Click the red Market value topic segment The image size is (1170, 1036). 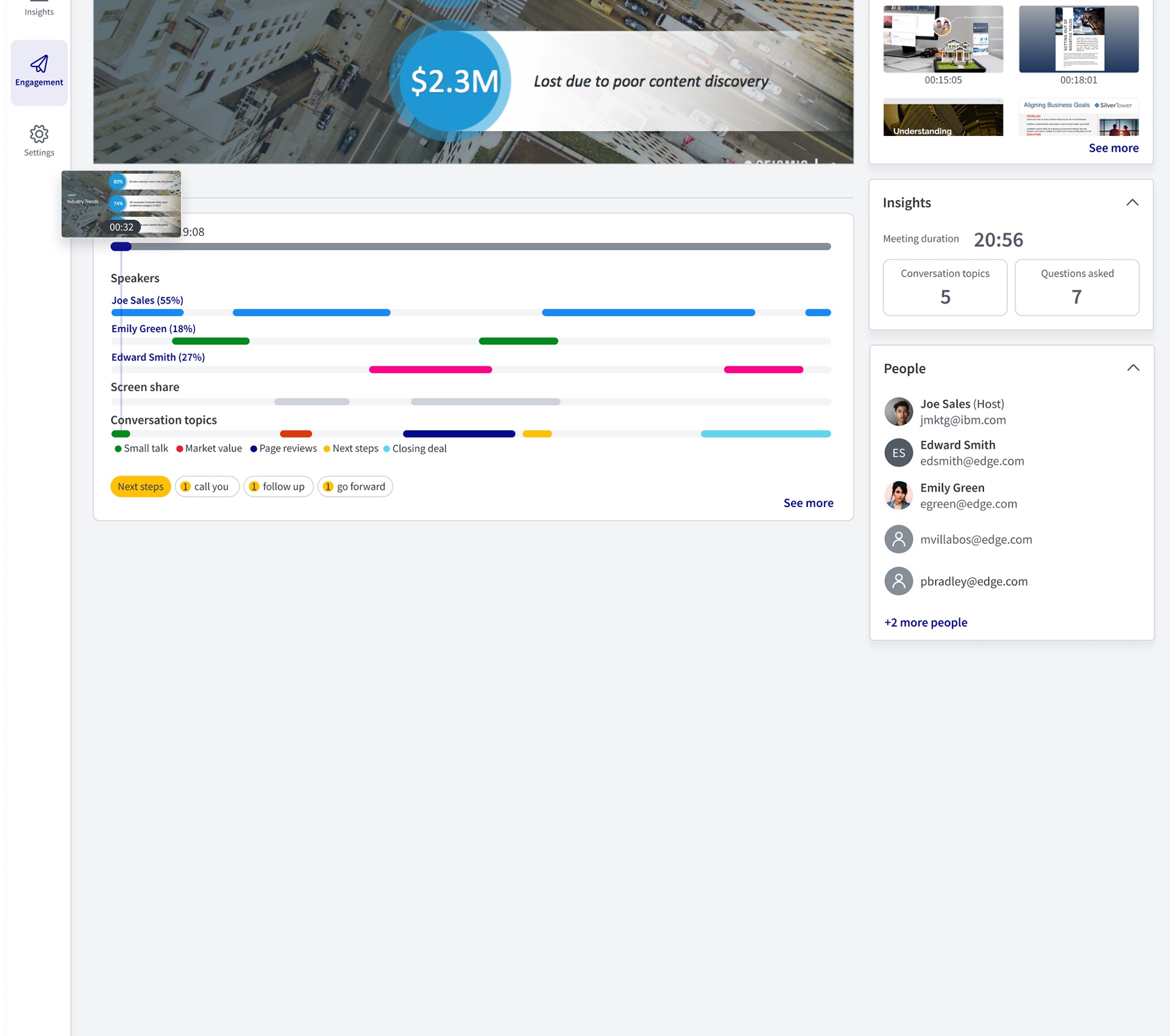coord(296,434)
